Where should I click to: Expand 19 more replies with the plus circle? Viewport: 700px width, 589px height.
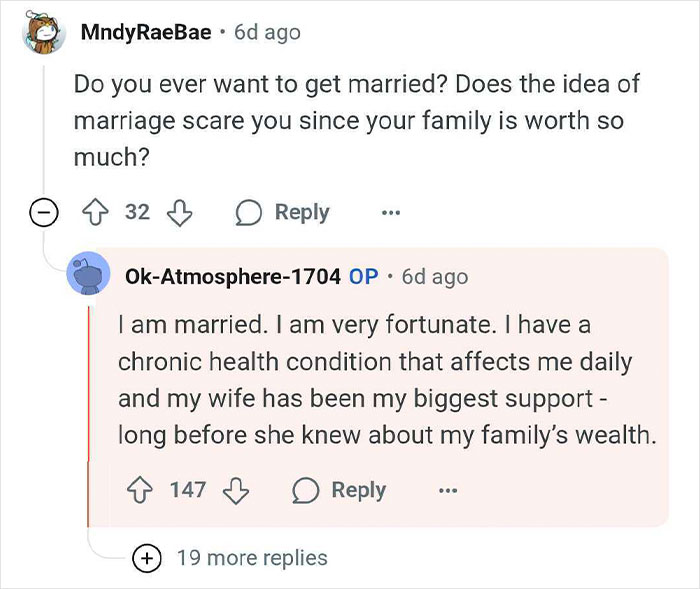(146, 558)
